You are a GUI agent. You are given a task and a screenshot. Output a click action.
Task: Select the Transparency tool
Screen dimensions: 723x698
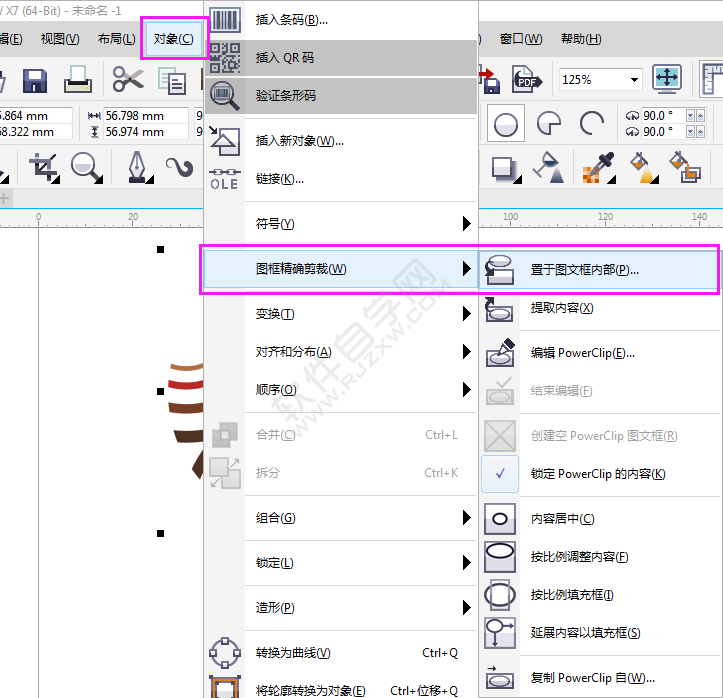[549, 167]
